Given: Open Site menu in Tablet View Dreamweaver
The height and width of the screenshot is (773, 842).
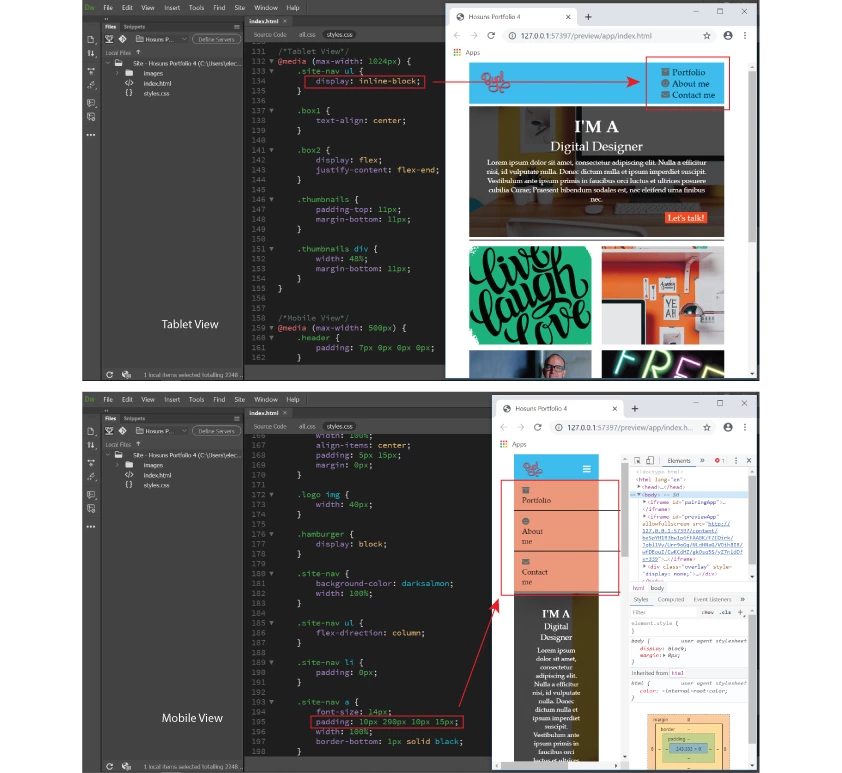Looking at the screenshot, I should (239, 8).
